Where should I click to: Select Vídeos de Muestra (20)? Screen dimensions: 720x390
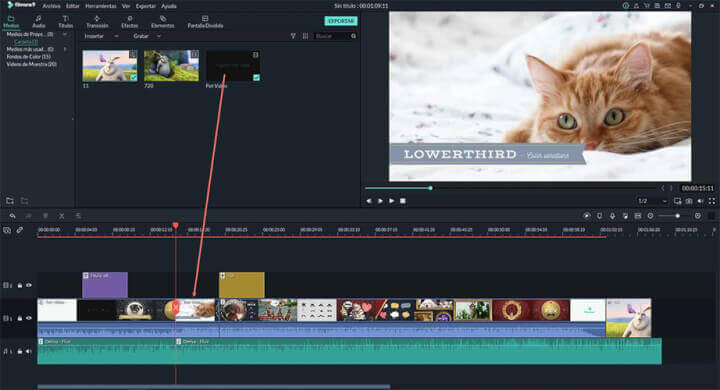click(x=31, y=64)
